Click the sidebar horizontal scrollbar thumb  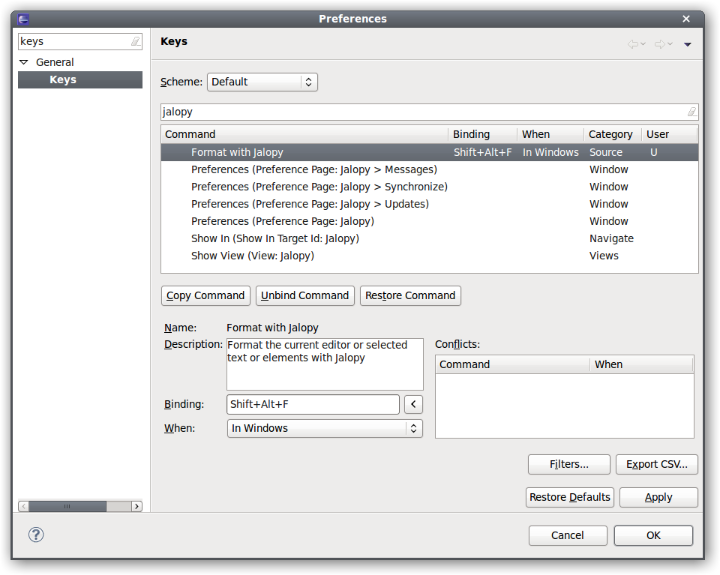coord(68,506)
